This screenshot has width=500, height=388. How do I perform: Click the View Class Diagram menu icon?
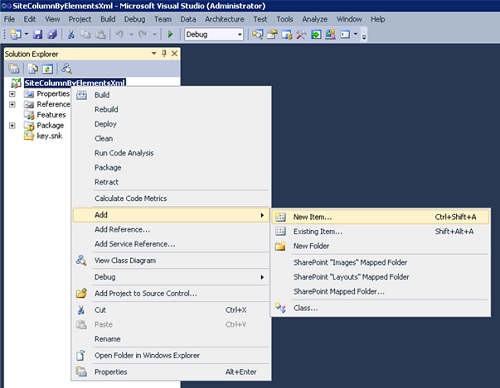point(81,260)
